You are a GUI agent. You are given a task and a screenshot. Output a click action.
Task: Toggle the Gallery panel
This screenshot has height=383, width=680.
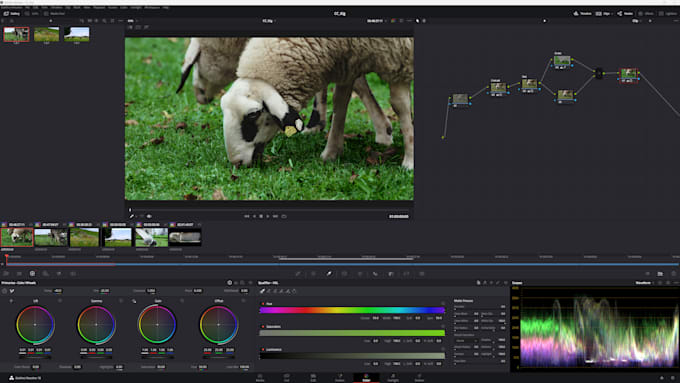pyautogui.click(x=12, y=13)
